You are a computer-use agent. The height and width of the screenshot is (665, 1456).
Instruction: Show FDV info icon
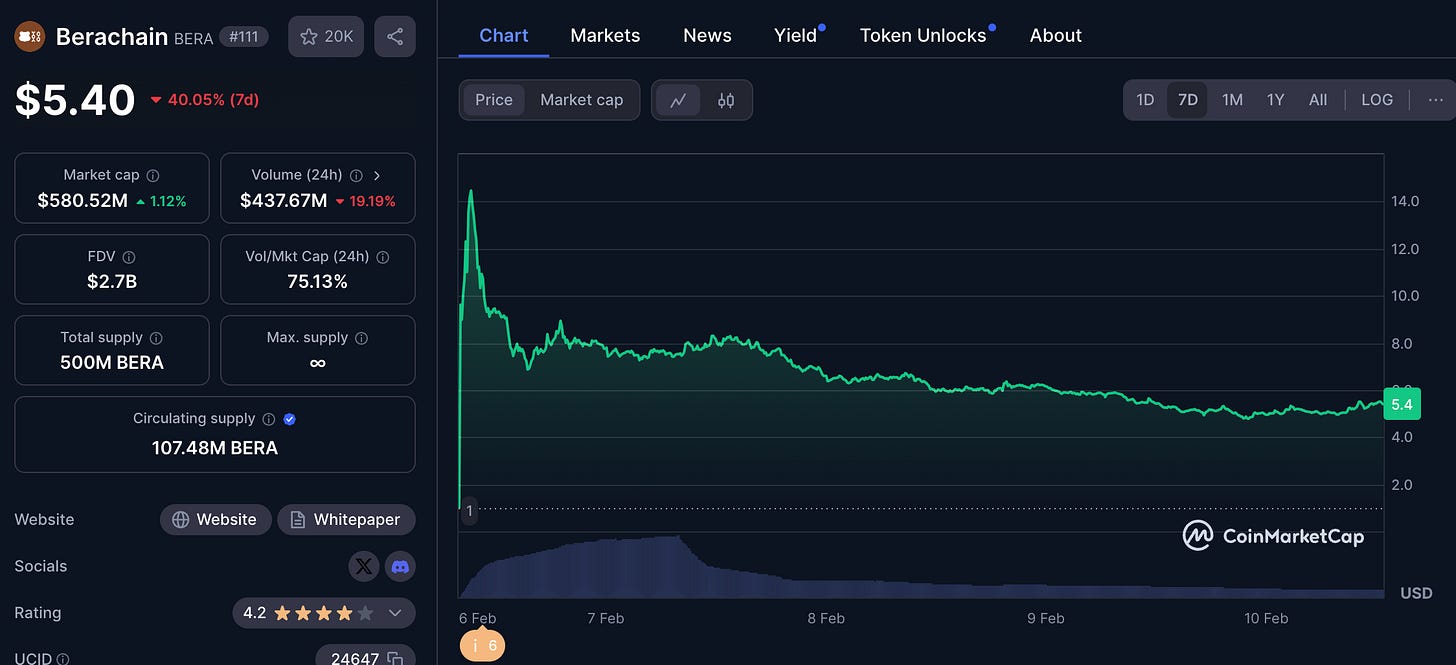129,257
